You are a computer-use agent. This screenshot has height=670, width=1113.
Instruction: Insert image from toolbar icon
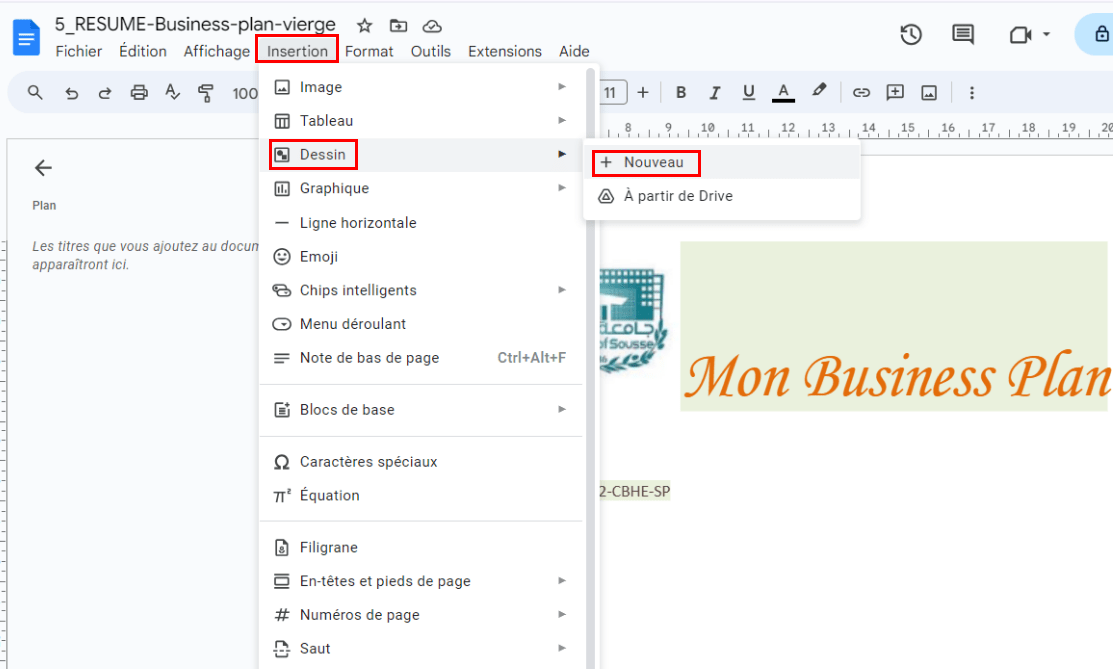tap(928, 92)
